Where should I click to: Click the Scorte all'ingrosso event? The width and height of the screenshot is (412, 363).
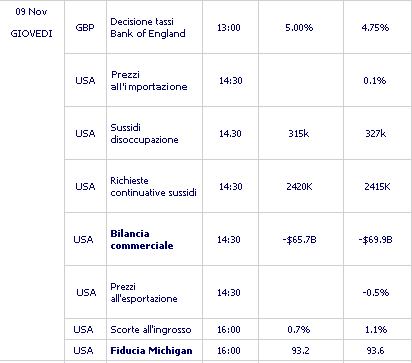coord(151,329)
